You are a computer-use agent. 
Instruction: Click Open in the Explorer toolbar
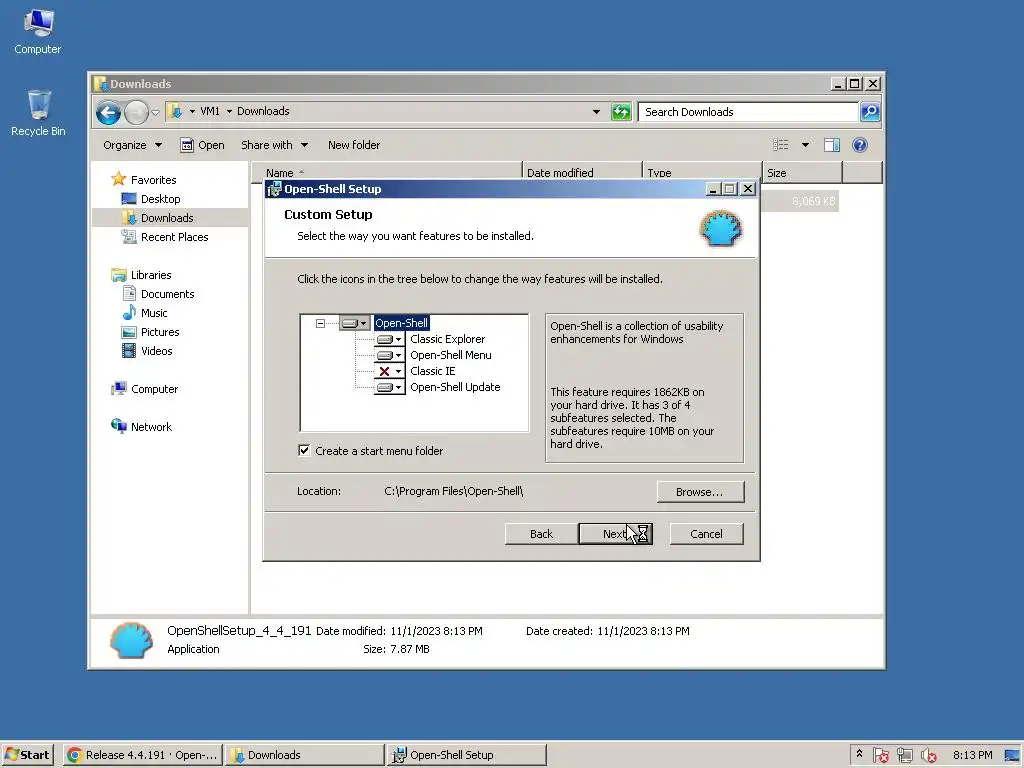(202, 145)
